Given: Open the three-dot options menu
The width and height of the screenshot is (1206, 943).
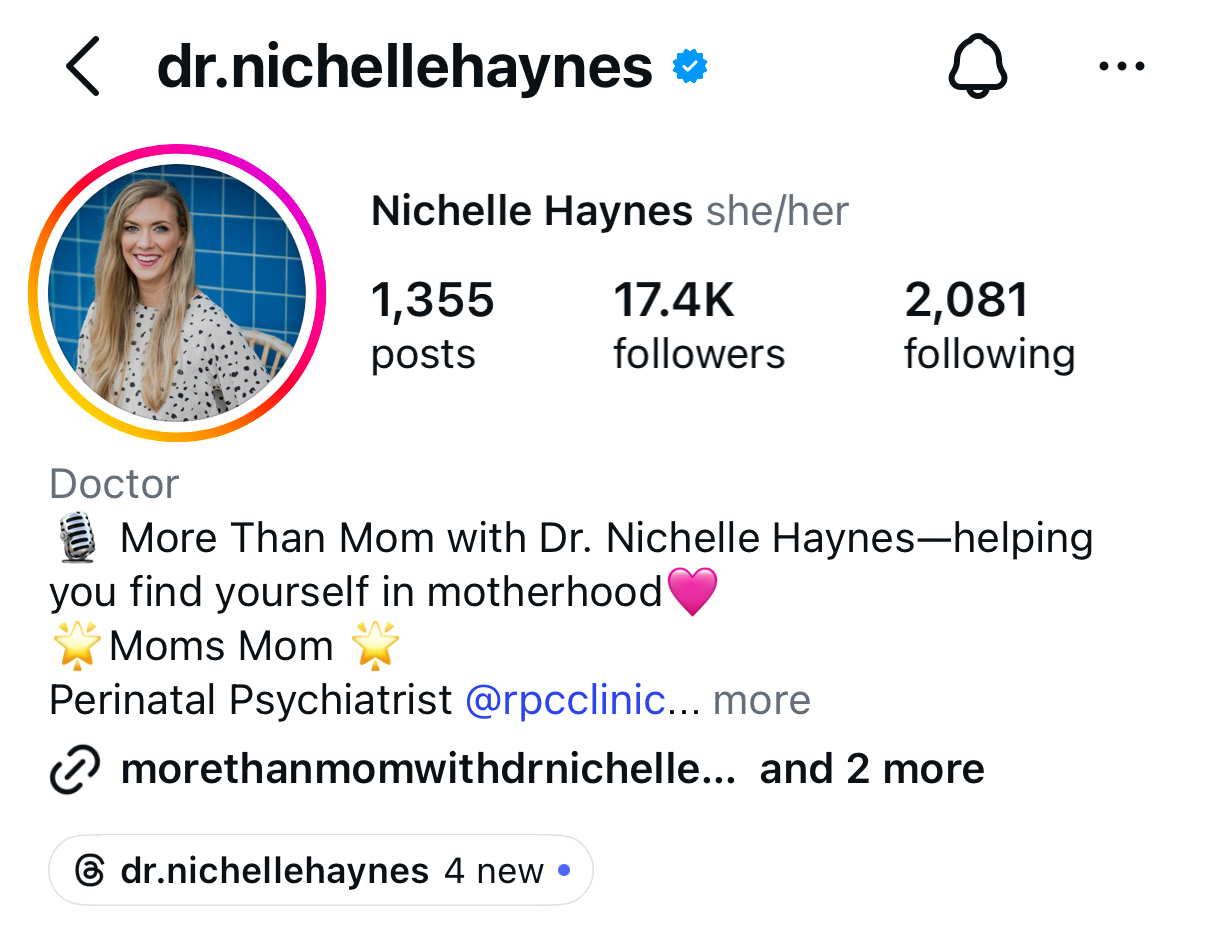Looking at the screenshot, I should 1122,68.
